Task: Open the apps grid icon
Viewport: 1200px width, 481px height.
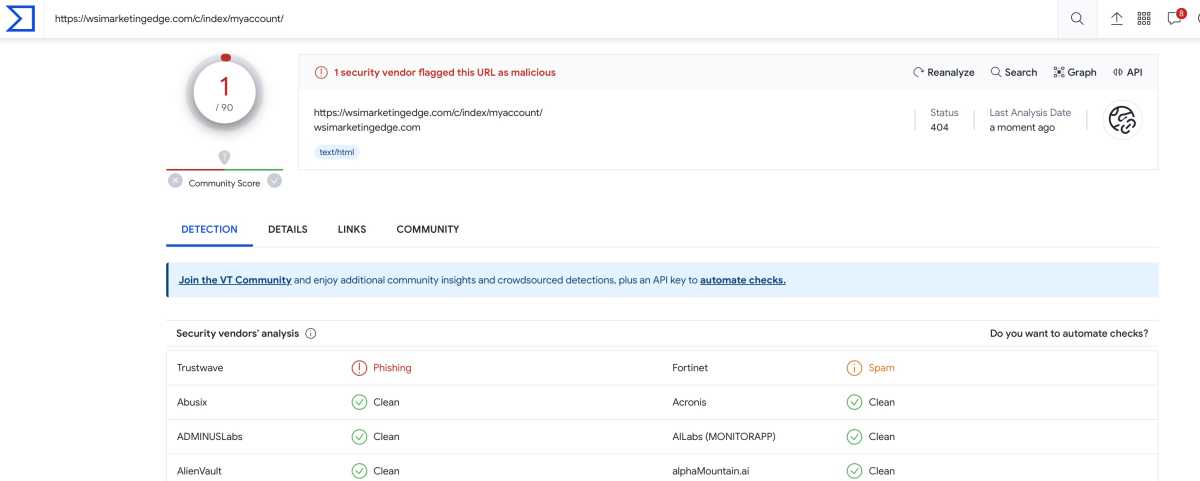Action: [1145, 18]
